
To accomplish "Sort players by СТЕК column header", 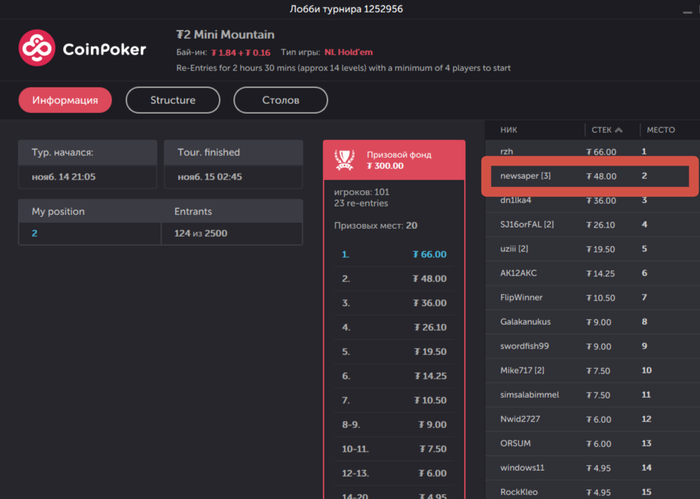I will point(601,130).
